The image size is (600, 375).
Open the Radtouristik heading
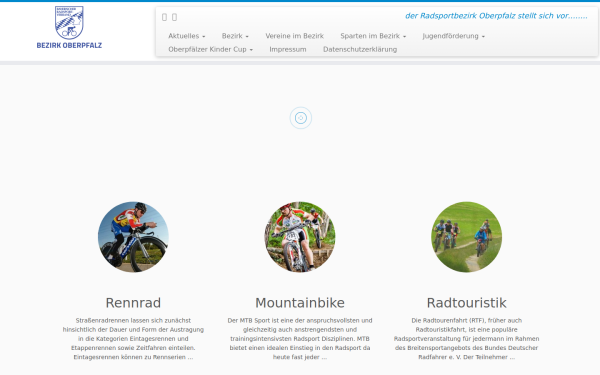466,303
